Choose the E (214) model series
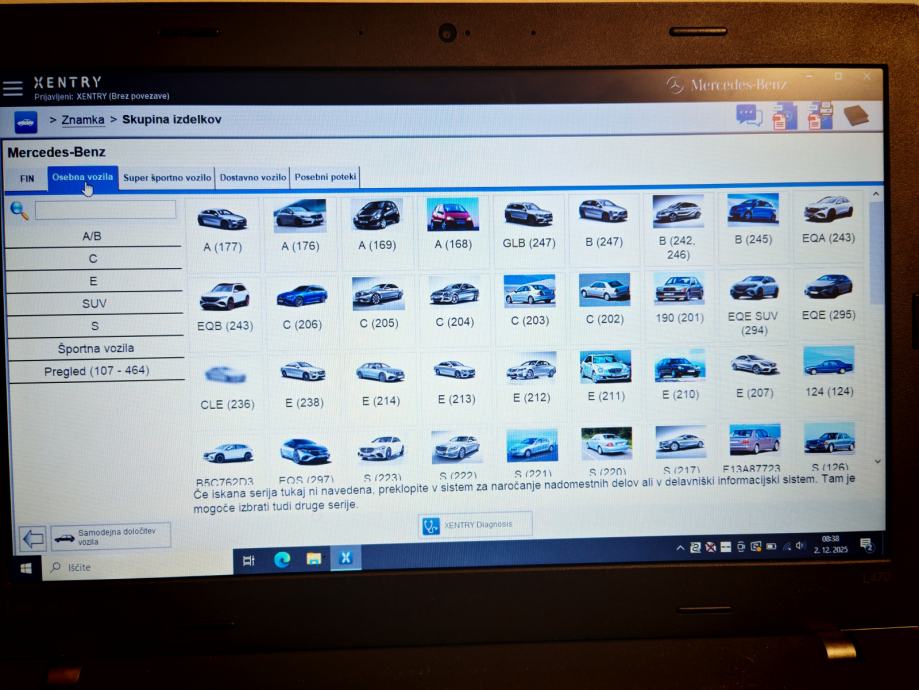This screenshot has height=690, width=919. pyautogui.click(x=380, y=383)
